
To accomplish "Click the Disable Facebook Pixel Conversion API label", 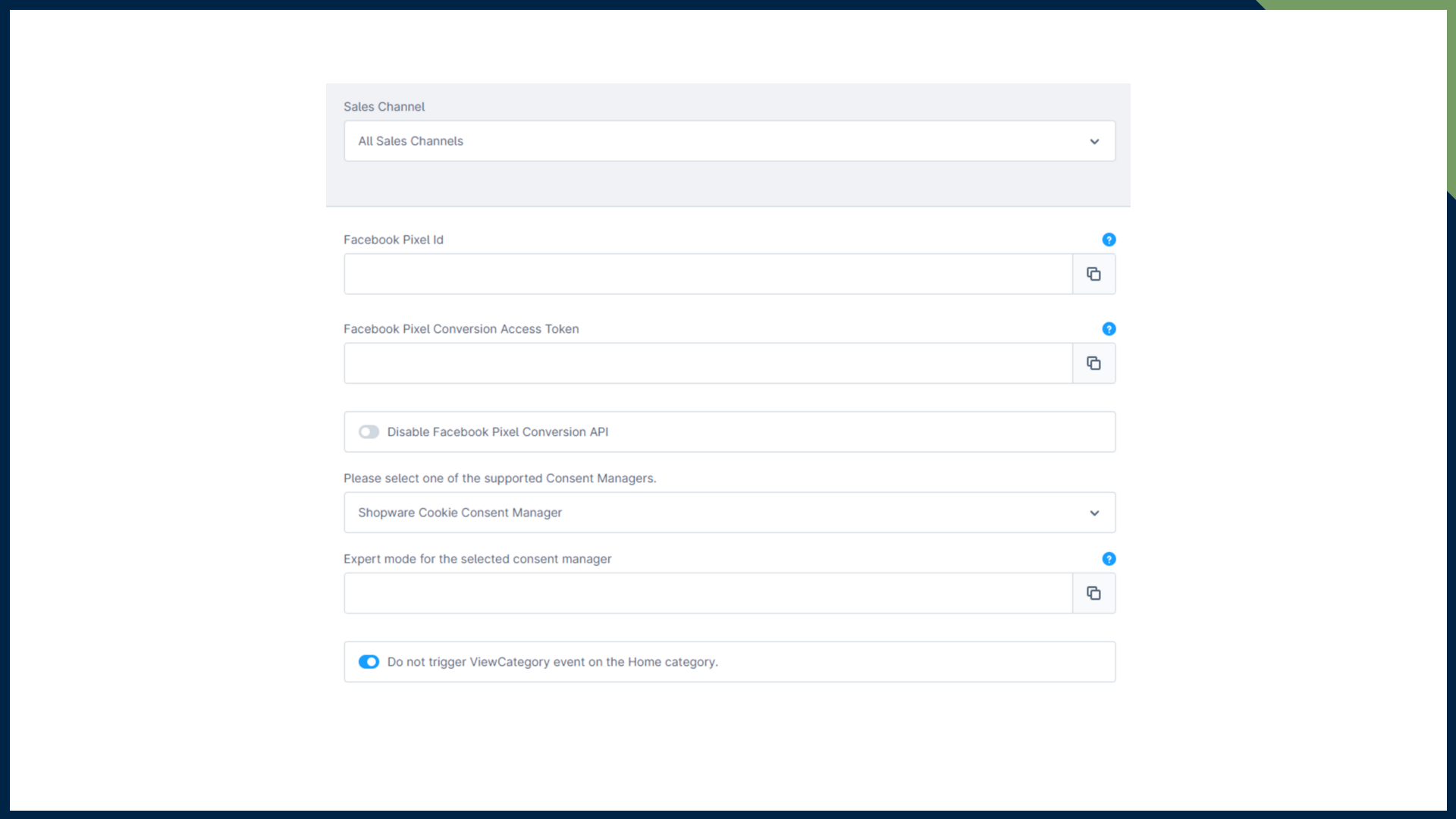I will [497, 432].
